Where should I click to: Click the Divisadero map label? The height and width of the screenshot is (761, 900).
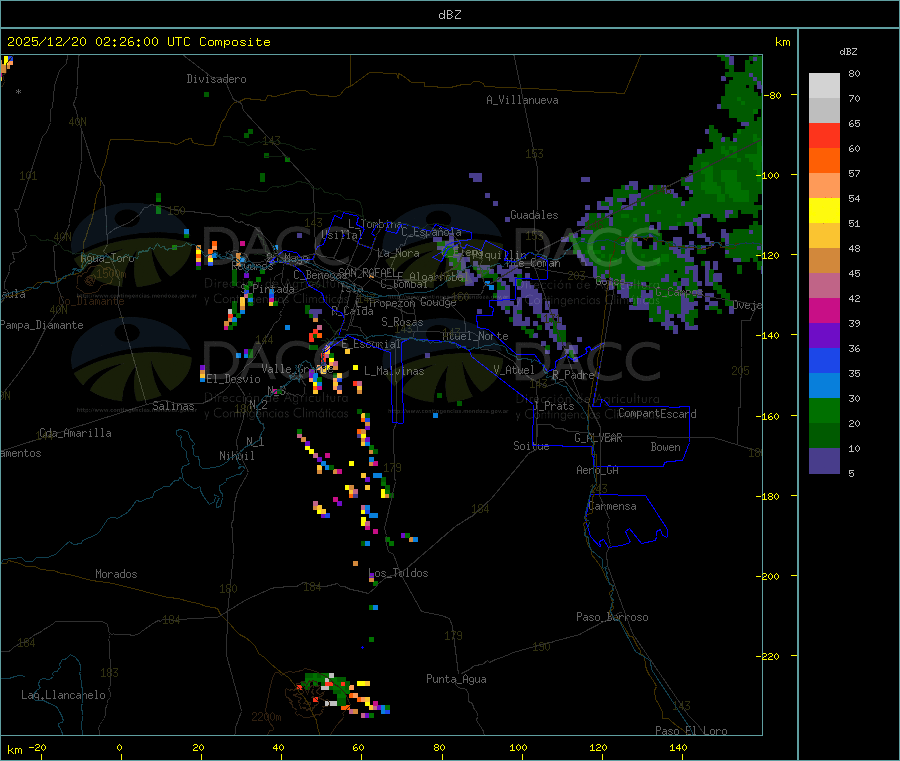(x=216, y=79)
